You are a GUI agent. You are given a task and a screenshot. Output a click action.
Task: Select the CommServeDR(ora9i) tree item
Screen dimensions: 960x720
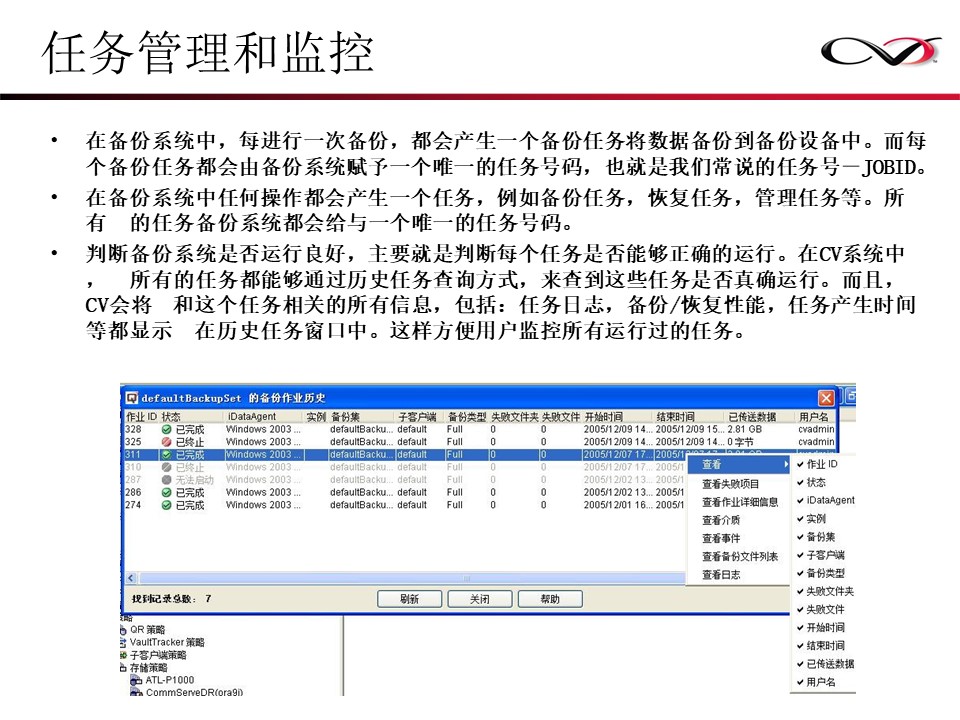coord(195,692)
